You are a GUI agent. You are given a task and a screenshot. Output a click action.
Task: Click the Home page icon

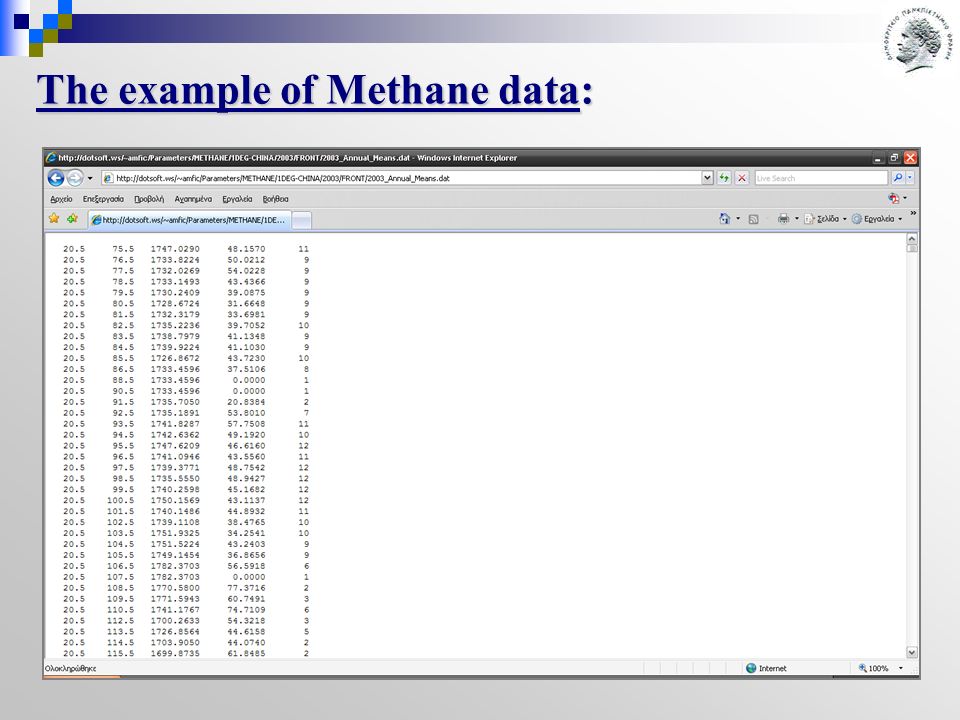pyautogui.click(x=724, y=219)
